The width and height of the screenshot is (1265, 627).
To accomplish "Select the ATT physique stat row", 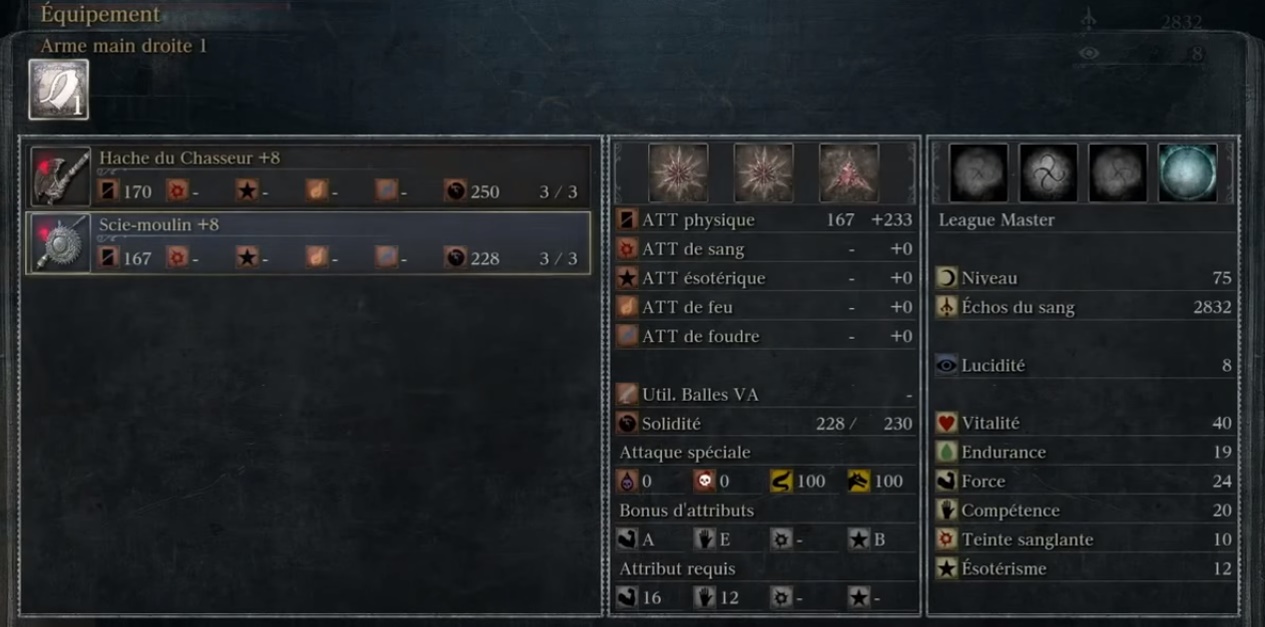I will pyautogui.click(x=765, y=219).
